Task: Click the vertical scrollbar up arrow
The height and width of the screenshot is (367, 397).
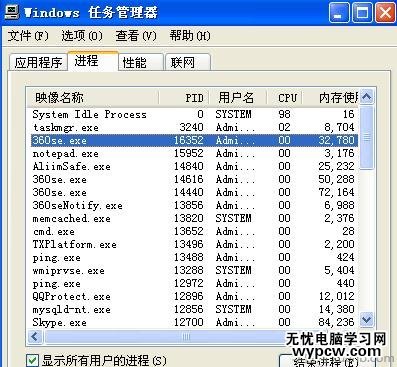Action: (x=367, y=97)
